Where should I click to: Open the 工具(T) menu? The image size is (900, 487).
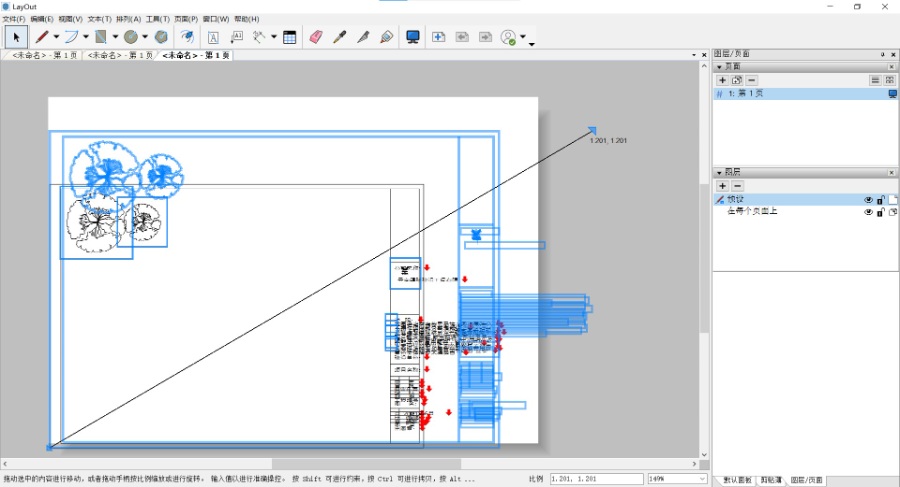(157, 19)
